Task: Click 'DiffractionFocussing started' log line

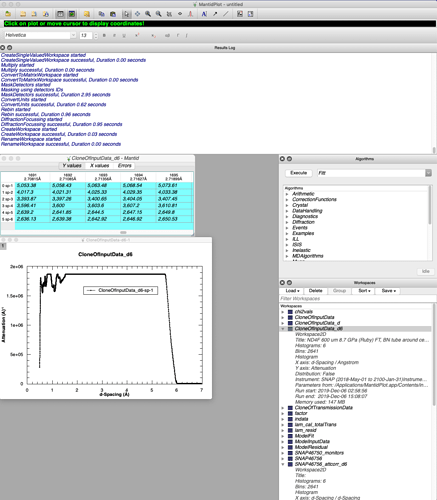Action: pos(31,119)
